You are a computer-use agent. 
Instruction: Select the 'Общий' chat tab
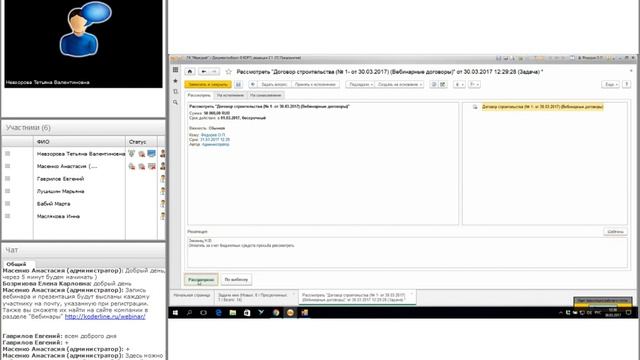pyautogui.click(x=16, y=264)
